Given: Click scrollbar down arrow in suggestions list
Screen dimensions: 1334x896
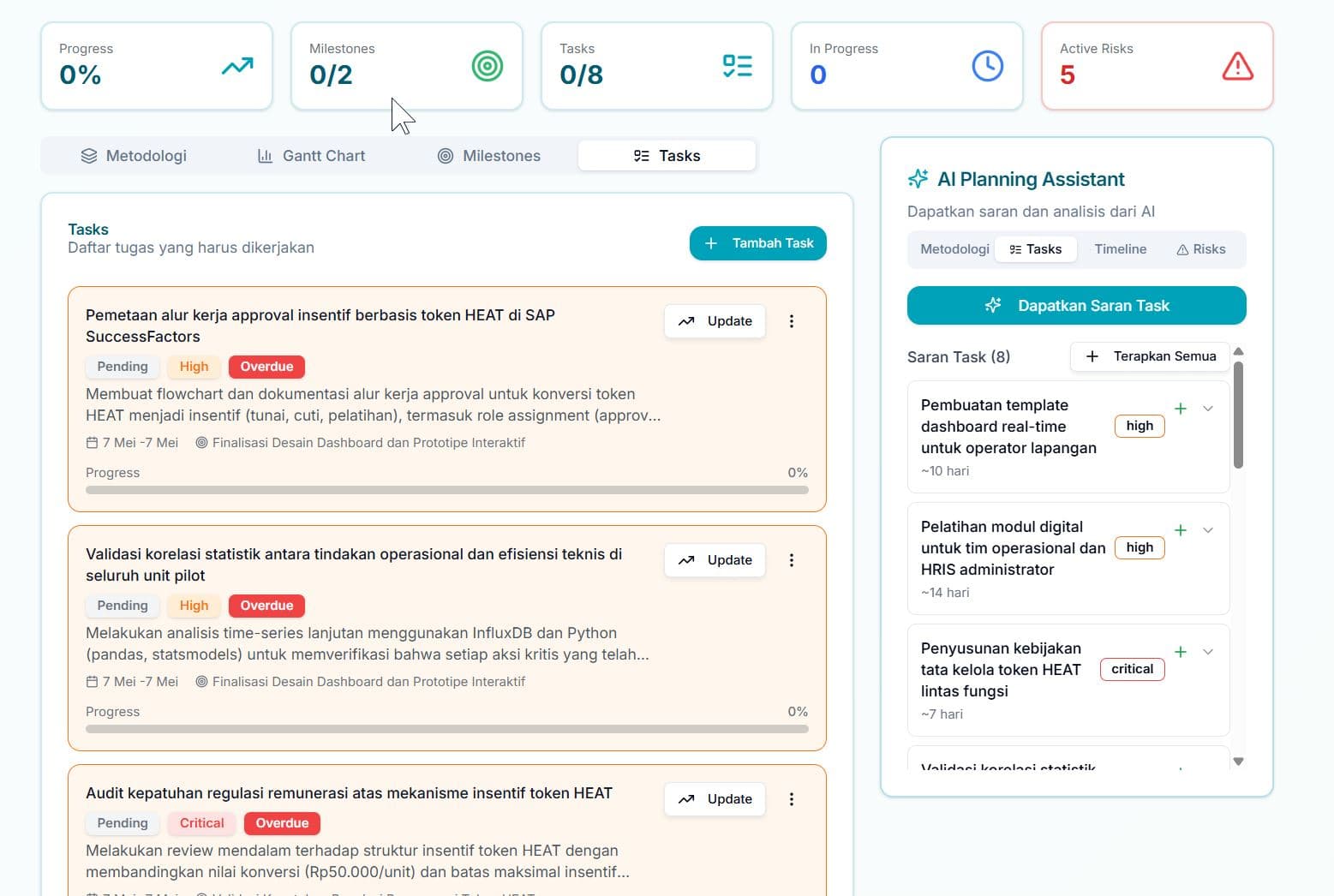Looking at the screenshot, I should pyautogui.click(x=1238, y=762).
